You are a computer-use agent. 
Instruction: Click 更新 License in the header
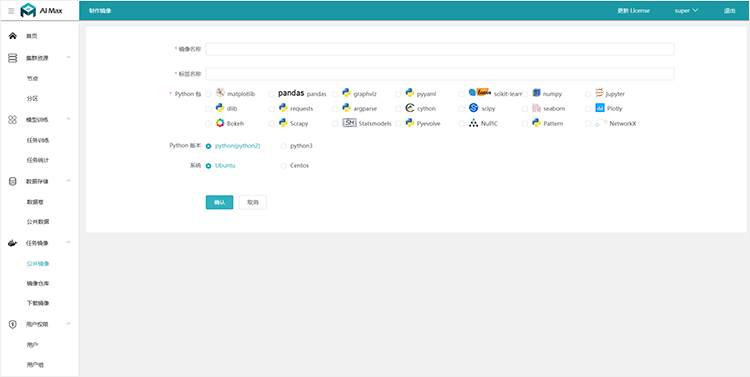[x=633, y=11]
